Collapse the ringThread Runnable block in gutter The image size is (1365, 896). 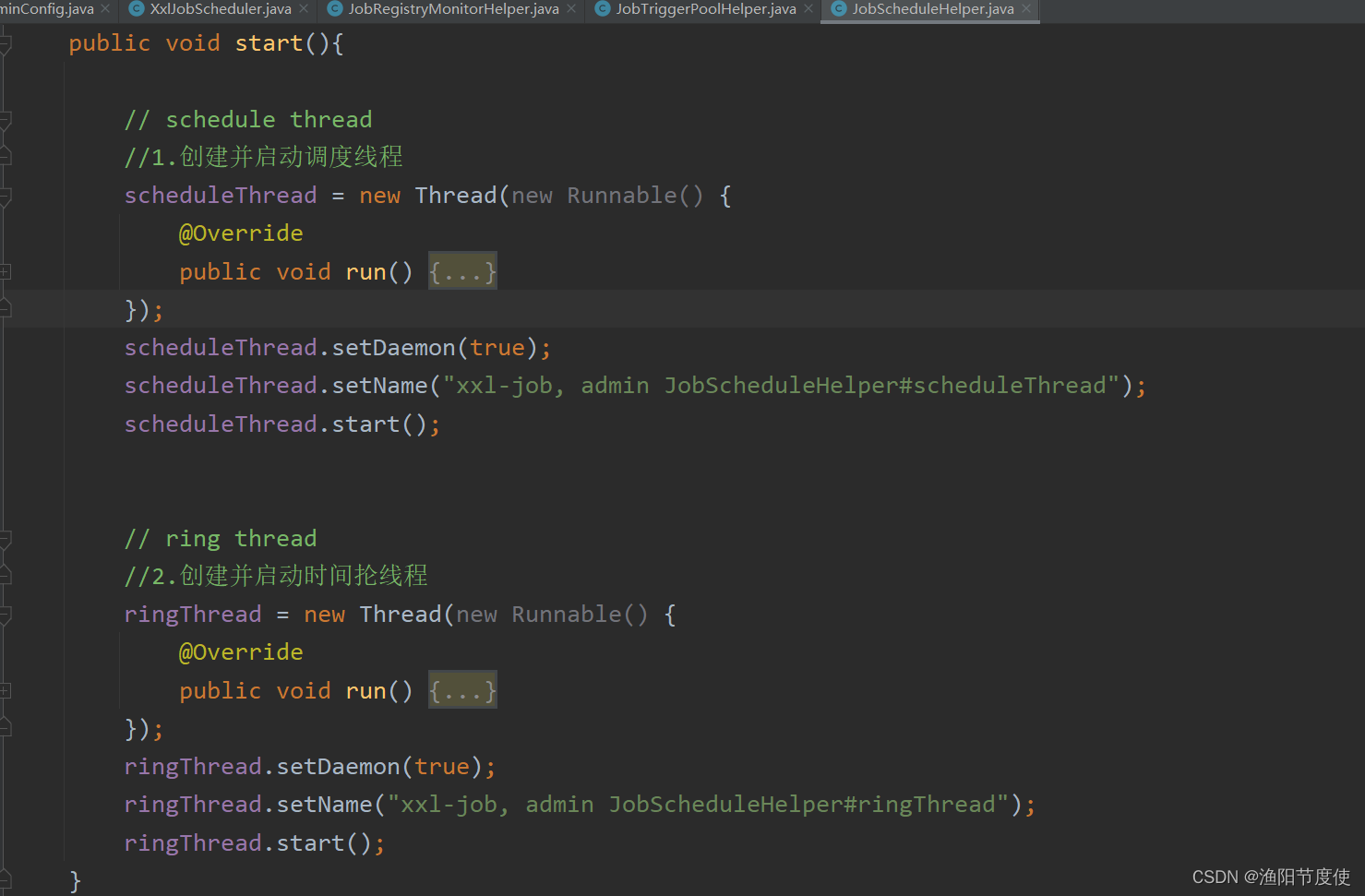tap(6, 615)
